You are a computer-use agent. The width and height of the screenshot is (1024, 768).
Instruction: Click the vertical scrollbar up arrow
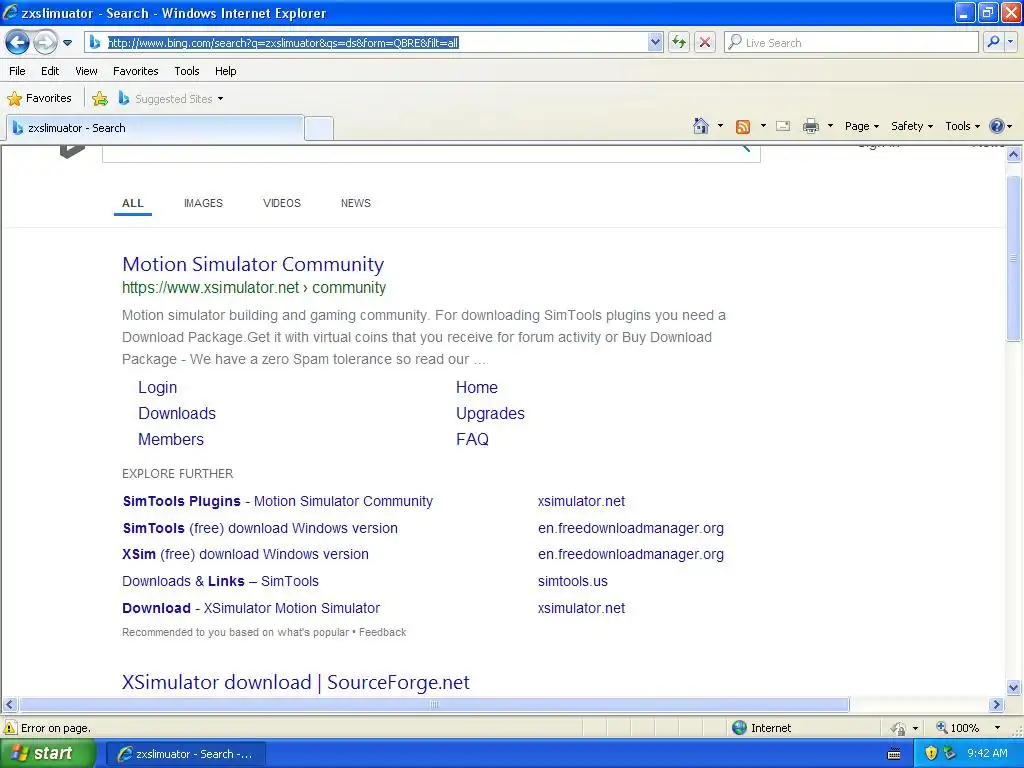[x=1014, y=155]
